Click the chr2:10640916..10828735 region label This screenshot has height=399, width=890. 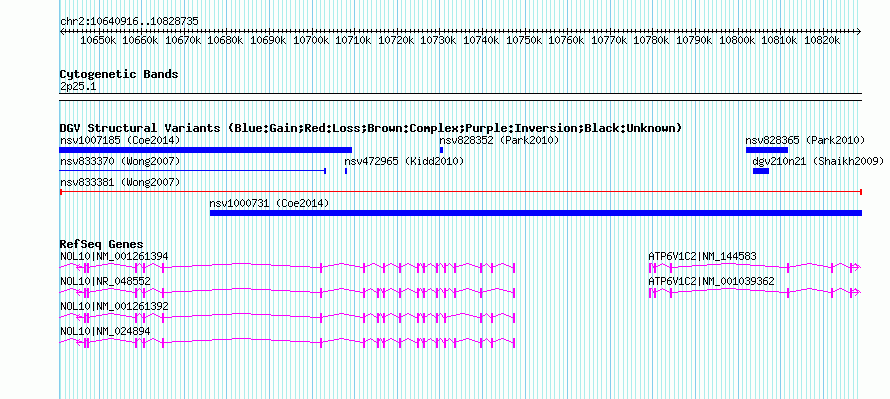[129, 21]
